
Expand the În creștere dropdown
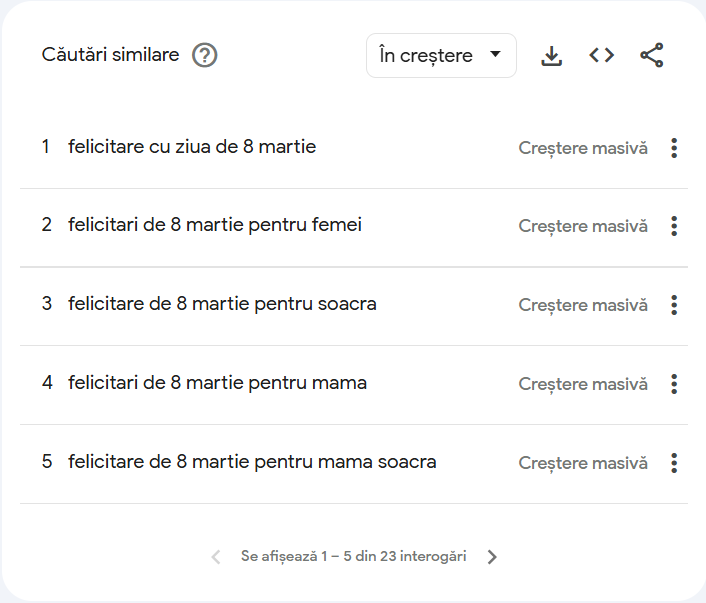point(441,55)
